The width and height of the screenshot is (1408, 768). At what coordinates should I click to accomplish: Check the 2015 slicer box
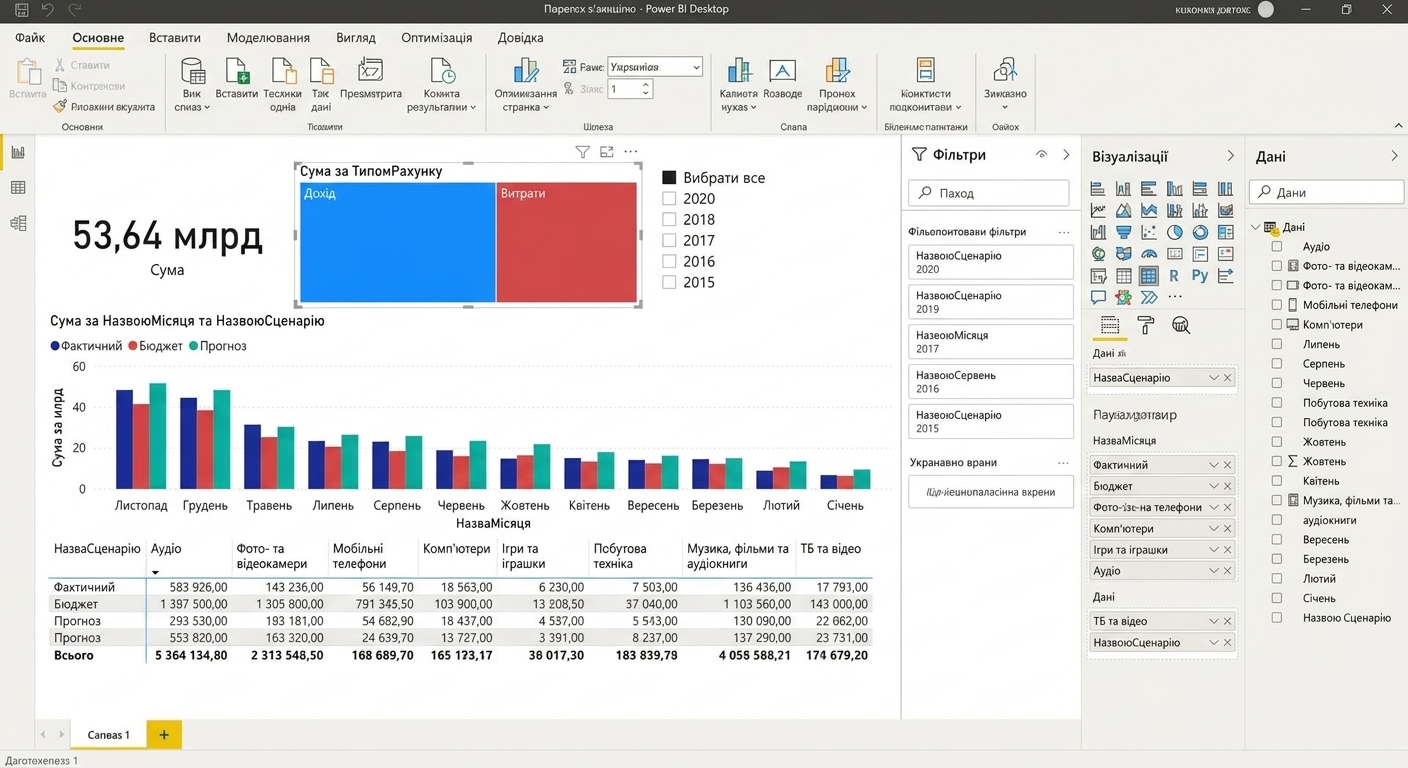pyautogui.click(x=669, y=283)
